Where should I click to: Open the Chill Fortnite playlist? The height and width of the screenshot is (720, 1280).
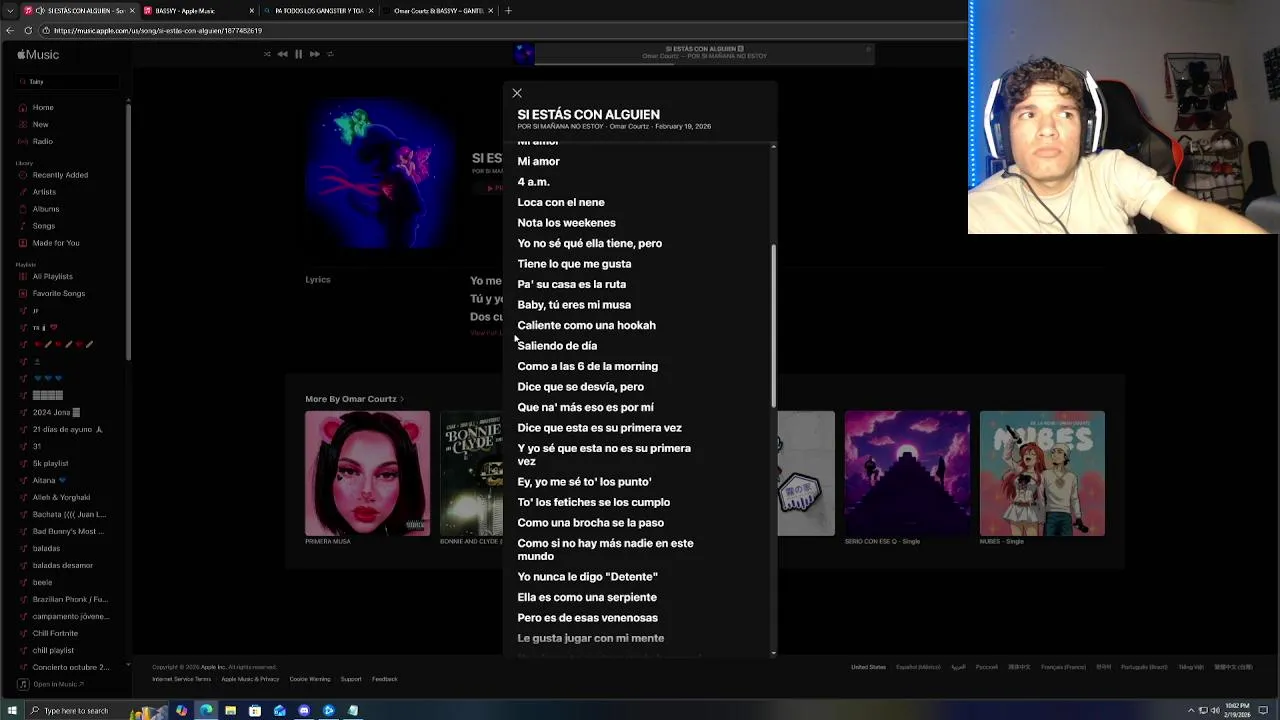[x=55, y=633]
